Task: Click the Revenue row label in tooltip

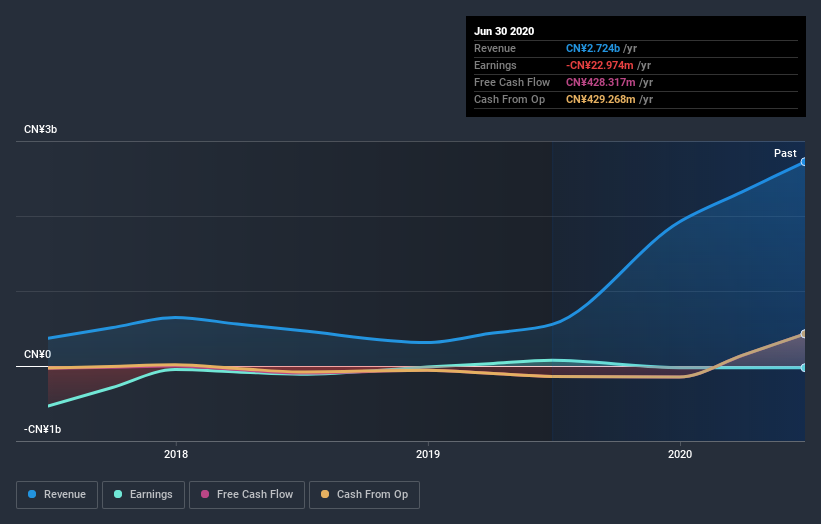Action: click(495, 48)
